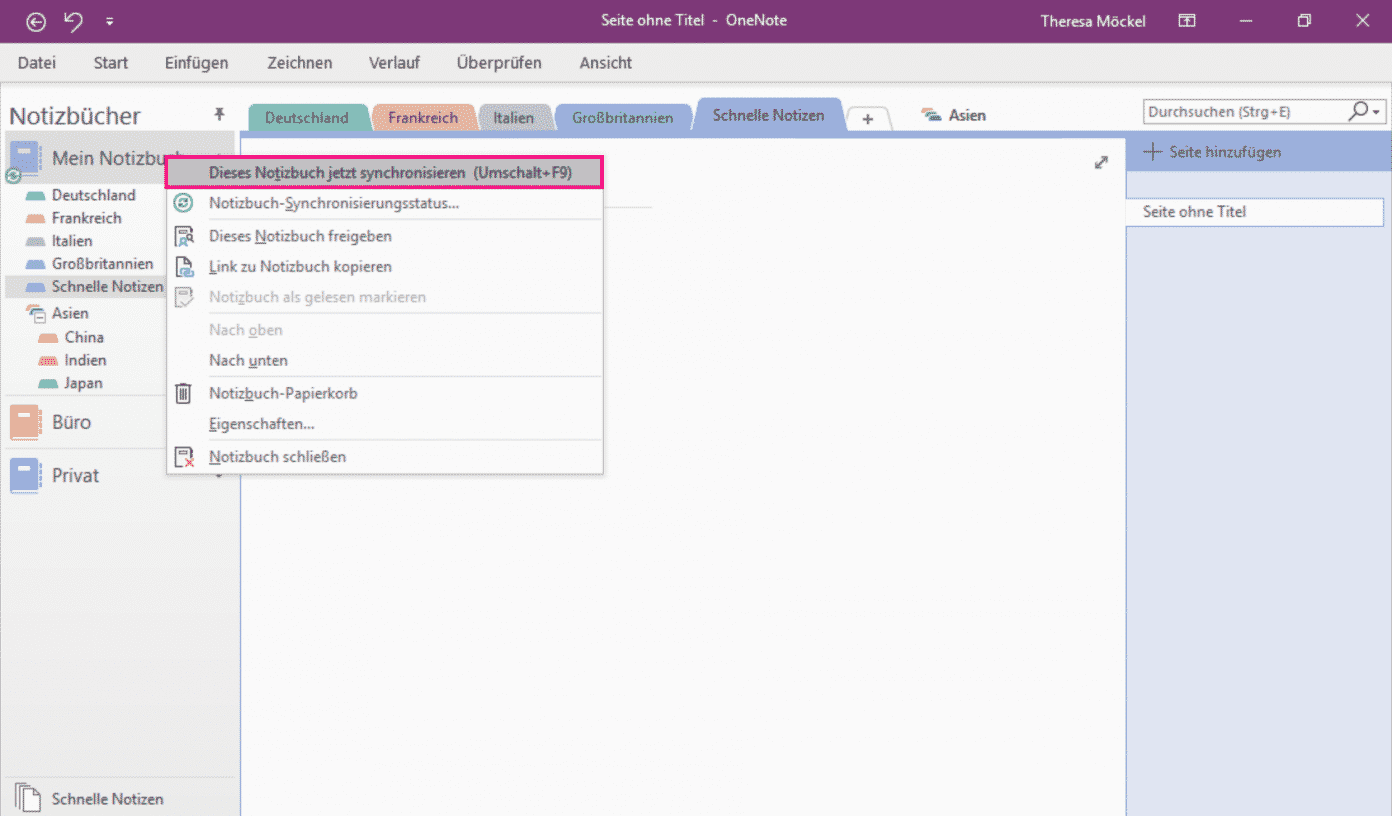
Task: Click the search magnifier icon
Action: click(x=1360, y=111)
